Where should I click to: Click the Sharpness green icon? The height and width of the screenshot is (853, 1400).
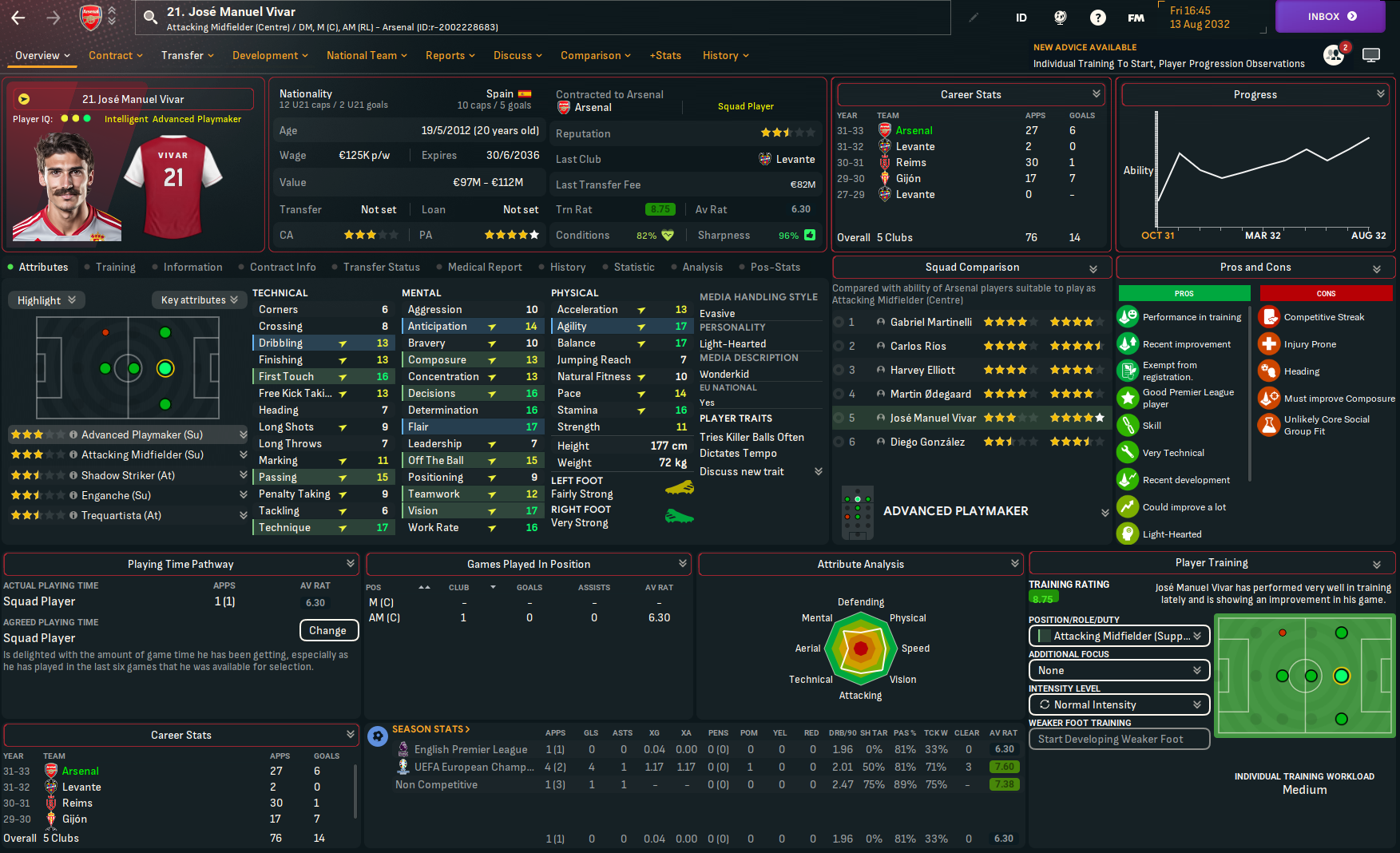pyautogui.click(x=810, y=235)
